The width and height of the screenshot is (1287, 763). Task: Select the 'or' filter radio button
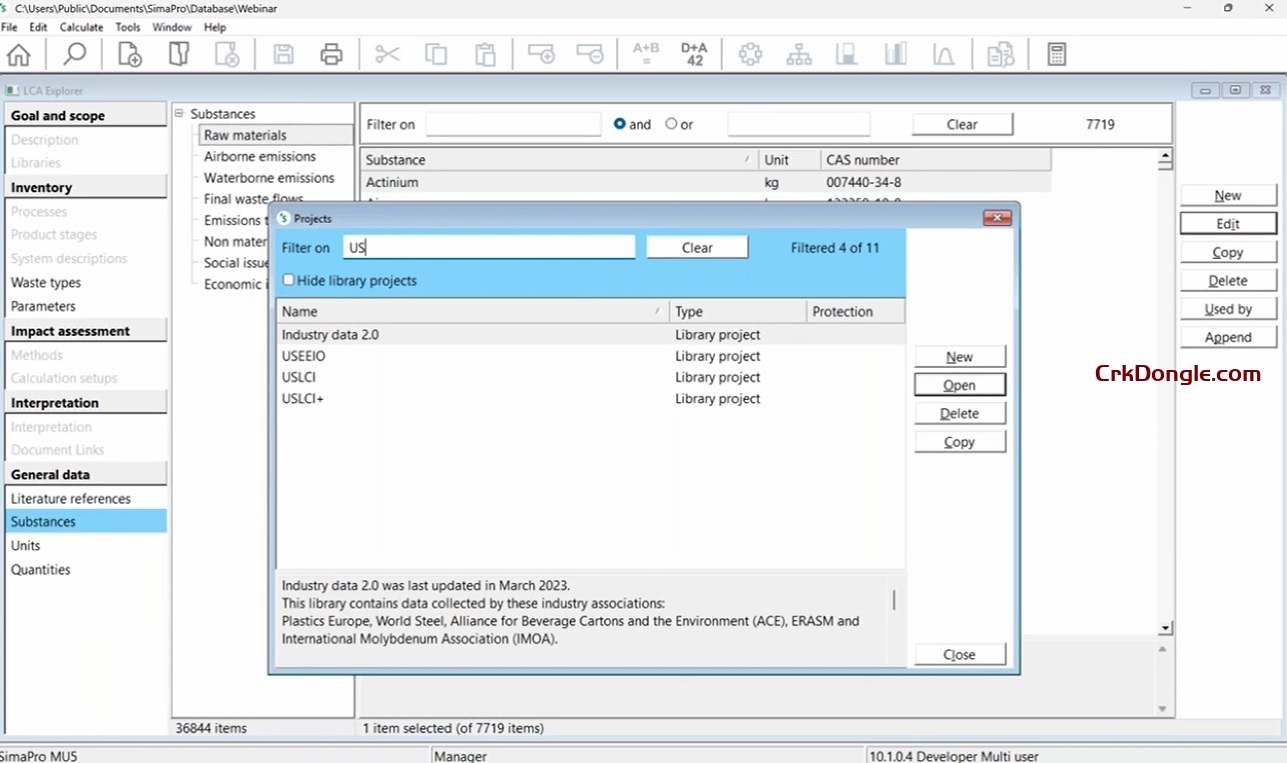(x=672, y=124)
